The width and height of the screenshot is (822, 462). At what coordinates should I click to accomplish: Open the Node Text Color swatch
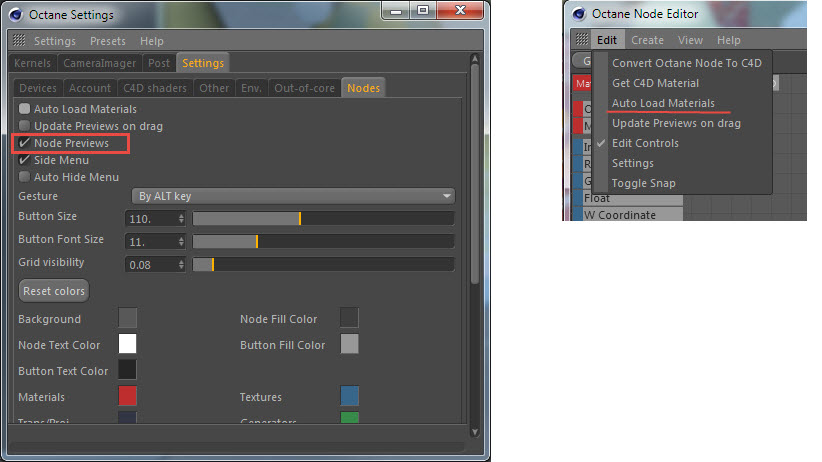point(127,344)
